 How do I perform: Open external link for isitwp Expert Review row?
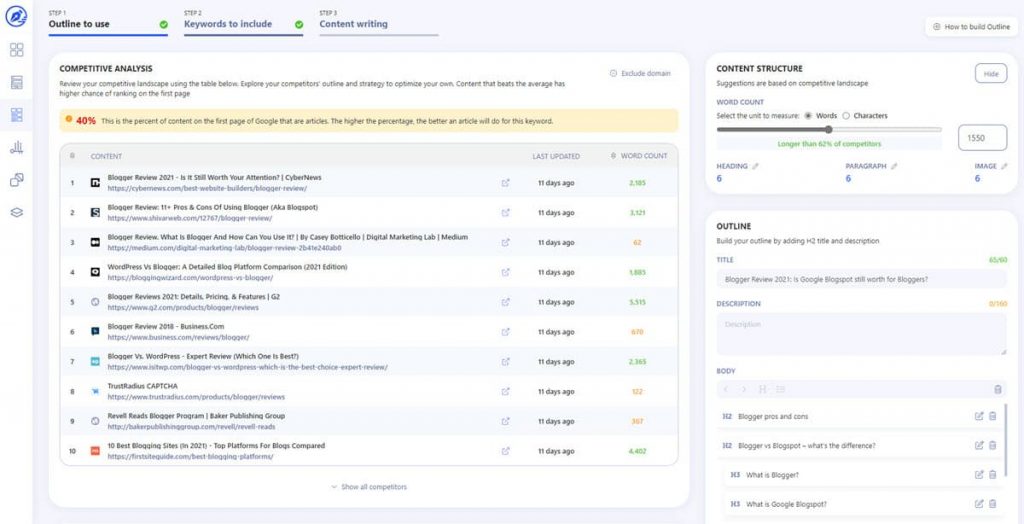pyautogui.click(x=505, y=361)
